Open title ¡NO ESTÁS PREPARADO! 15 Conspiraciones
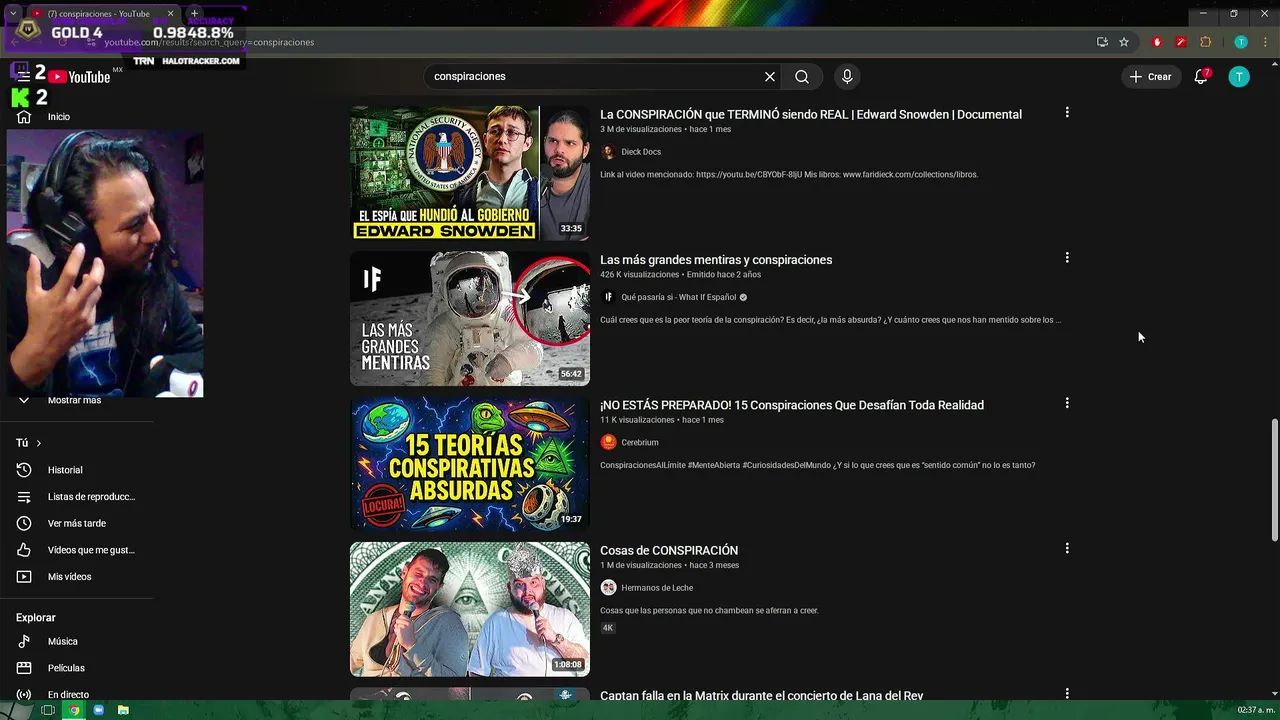Screen dimensions: 1280x720 click(x=792, y=405)
